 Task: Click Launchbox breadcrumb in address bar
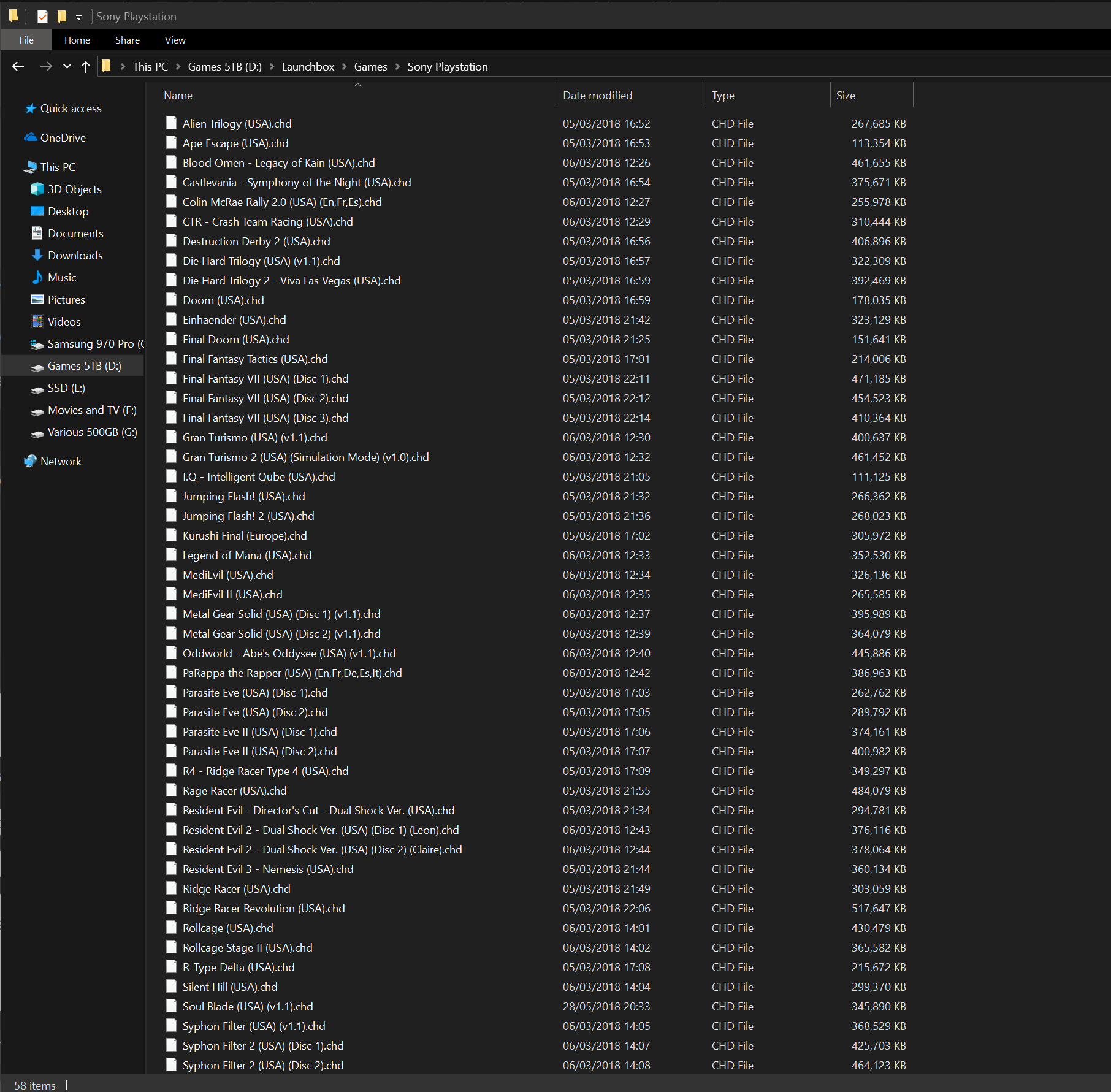(308, 66)
